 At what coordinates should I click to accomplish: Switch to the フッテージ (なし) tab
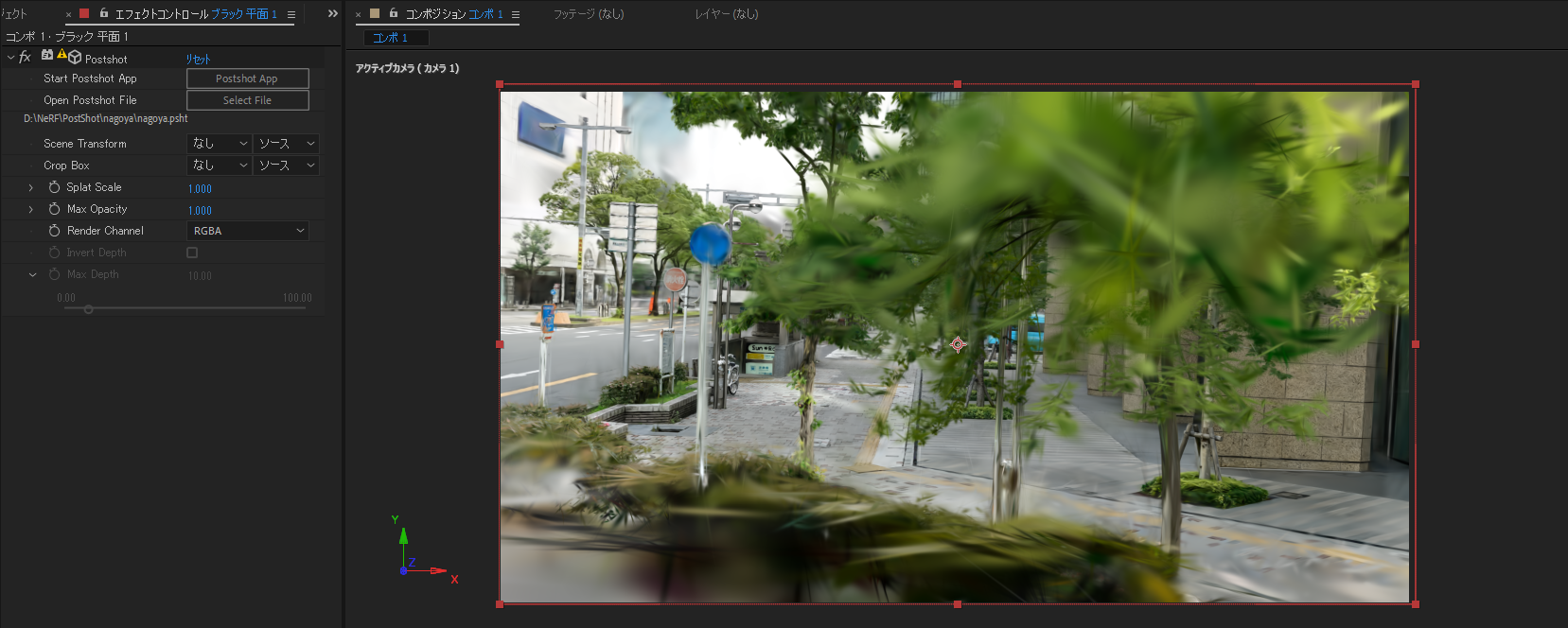pos(589,14)
